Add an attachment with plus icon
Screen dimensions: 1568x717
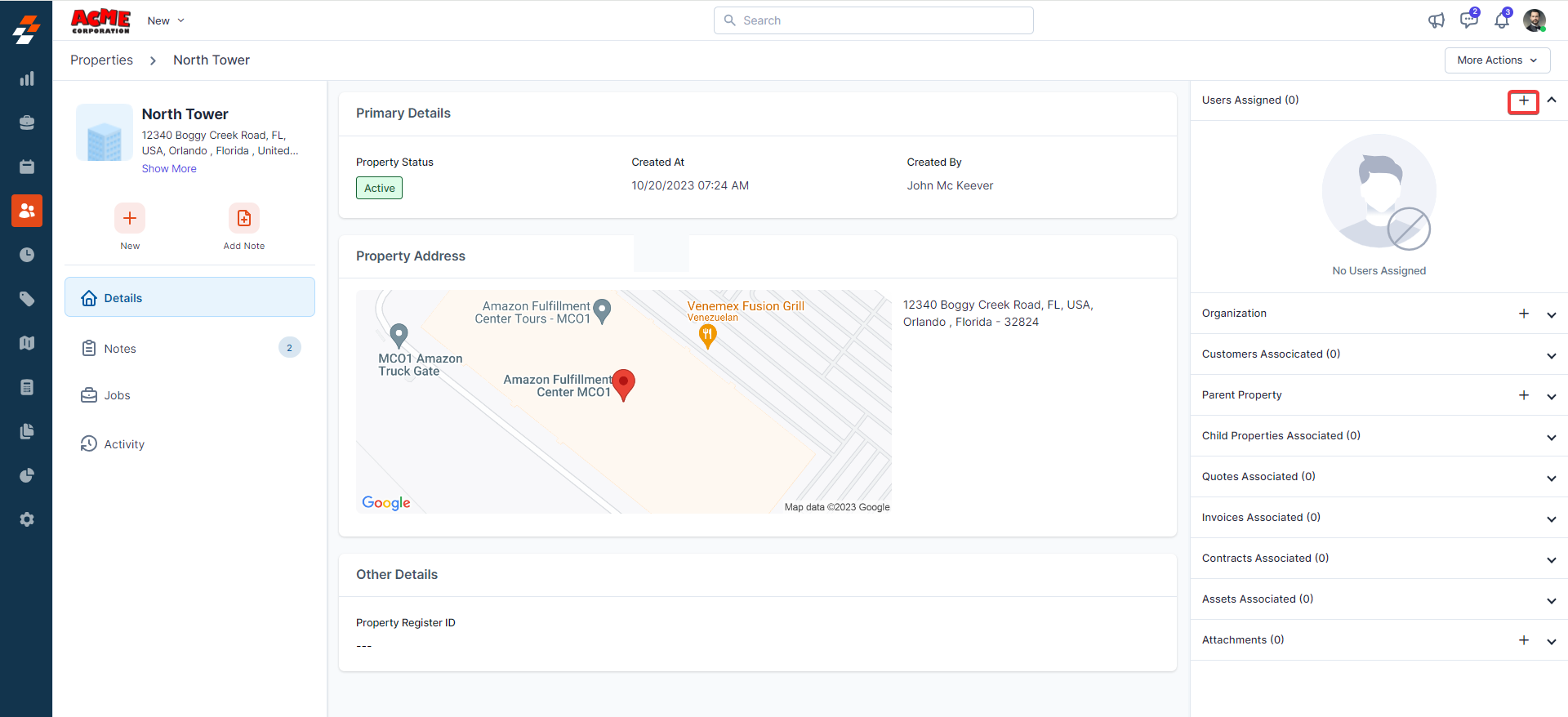[x=1523, y=640]
